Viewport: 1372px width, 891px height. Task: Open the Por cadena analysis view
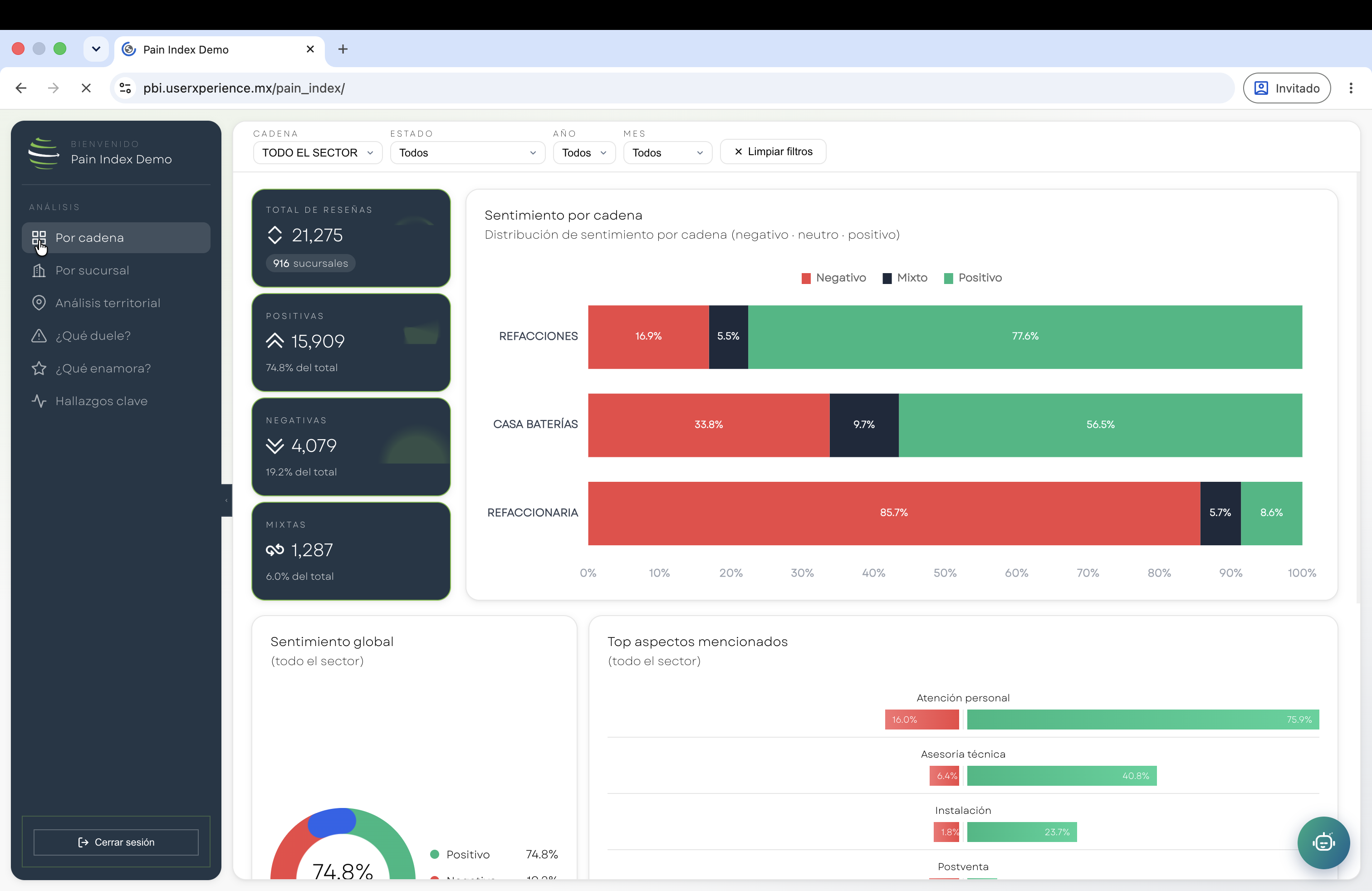coord(116,237)
